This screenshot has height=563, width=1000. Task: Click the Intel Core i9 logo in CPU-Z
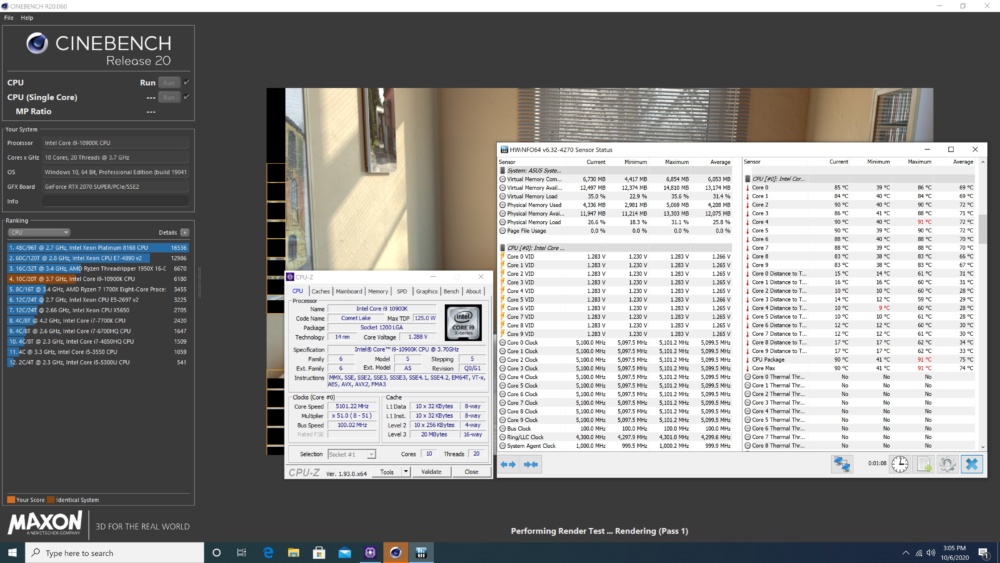[x=464, y=322]
